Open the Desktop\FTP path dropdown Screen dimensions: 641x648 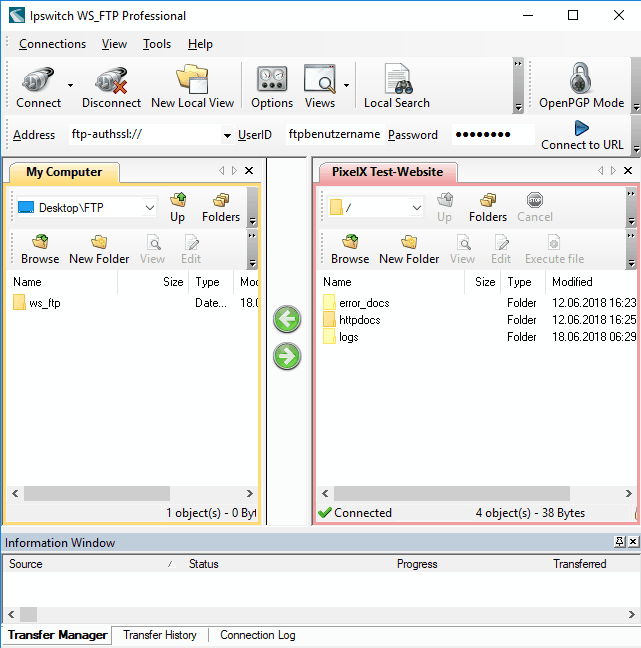[x=150, y=207]
